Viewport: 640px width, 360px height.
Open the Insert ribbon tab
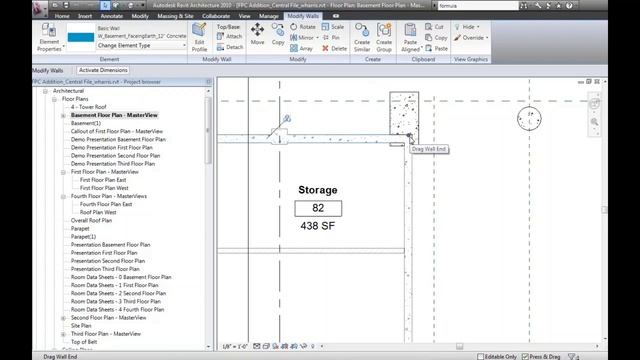tap(85, 16)
